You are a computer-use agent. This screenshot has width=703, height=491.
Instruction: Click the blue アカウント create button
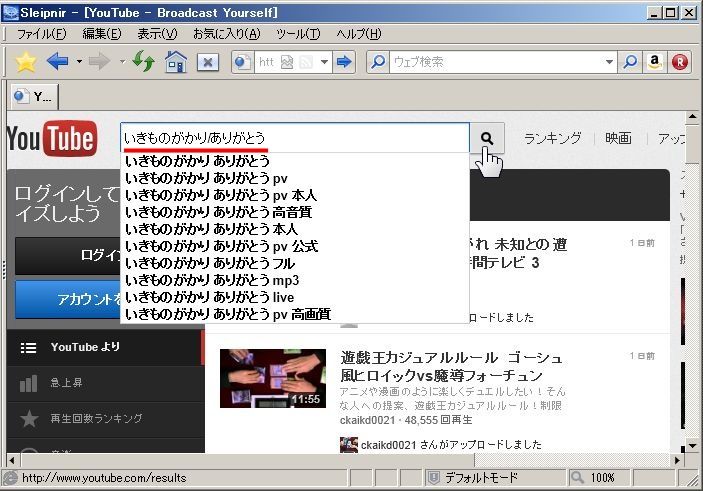pyautogui.click(x=68, y=299)
